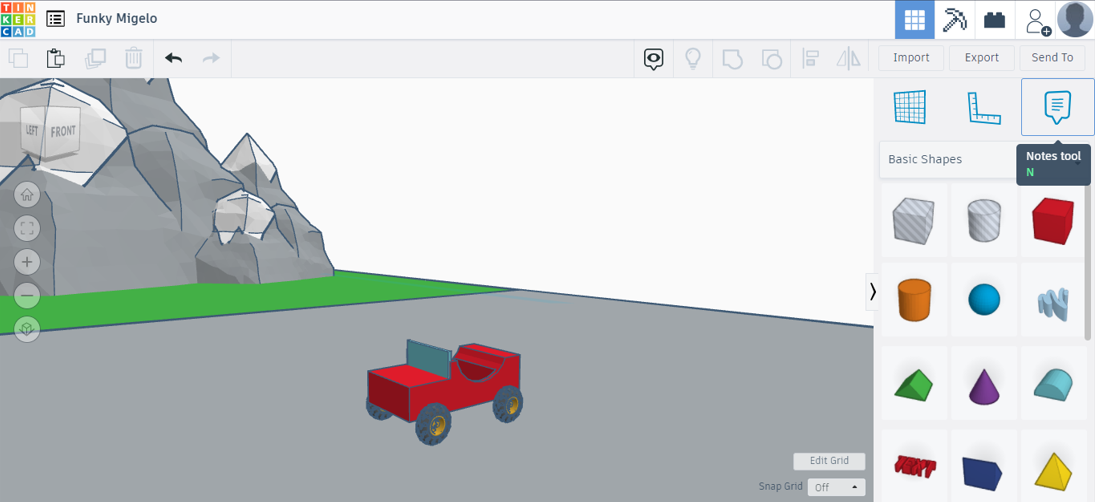Click the Send To button
The height and width of the screenshot is (502, 1095).
(1052, 58)
